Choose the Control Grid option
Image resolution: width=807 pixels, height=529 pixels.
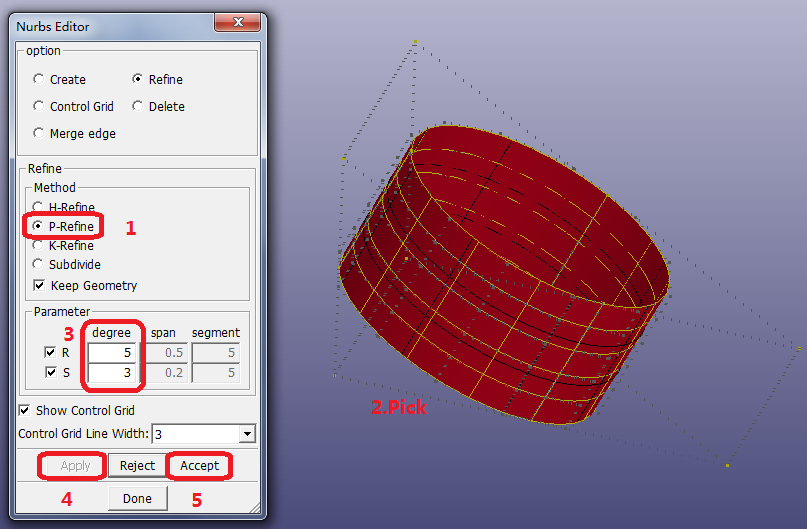click(x=39, y=106)
